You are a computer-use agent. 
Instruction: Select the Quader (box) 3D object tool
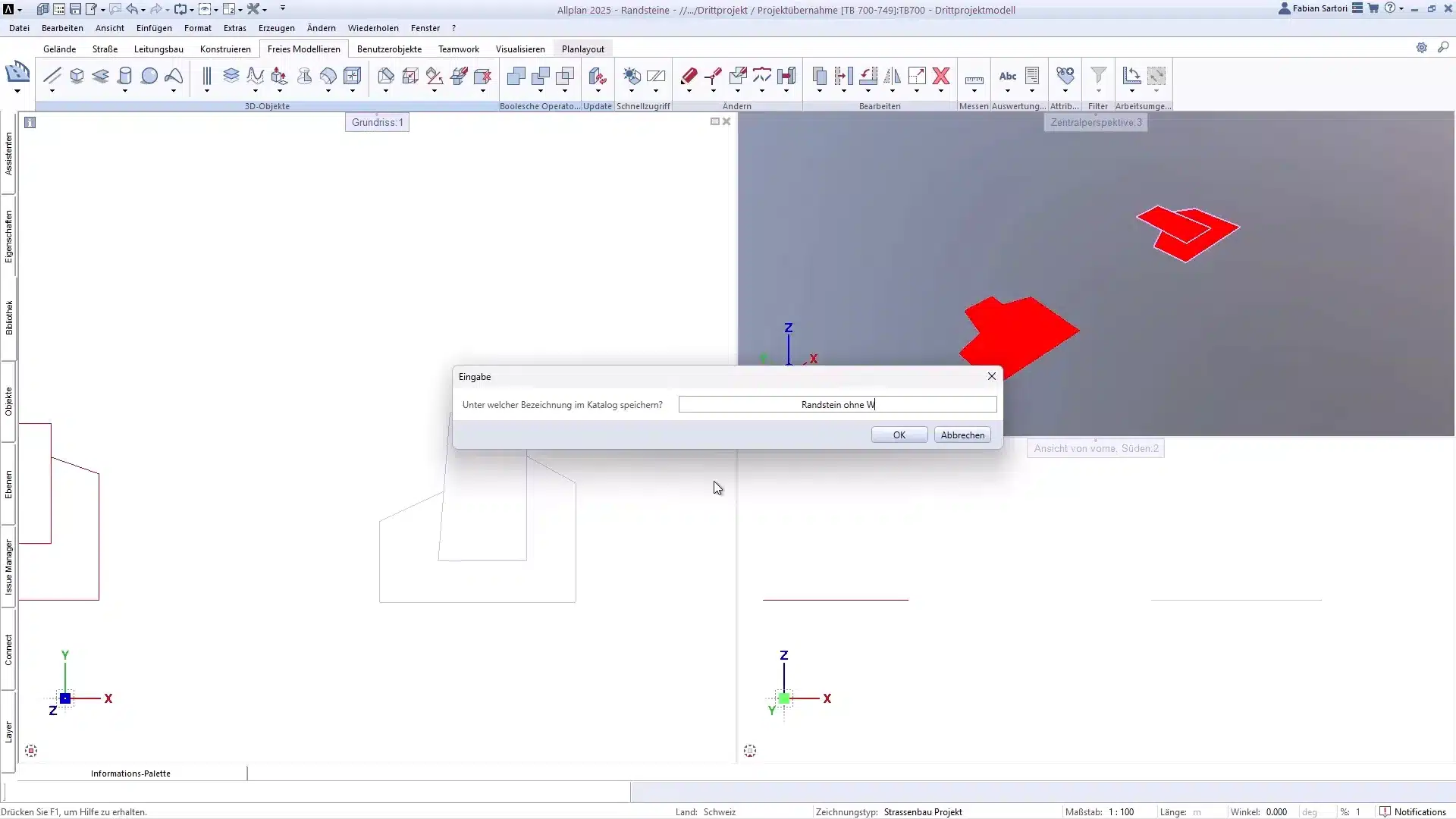click(77, 76)
